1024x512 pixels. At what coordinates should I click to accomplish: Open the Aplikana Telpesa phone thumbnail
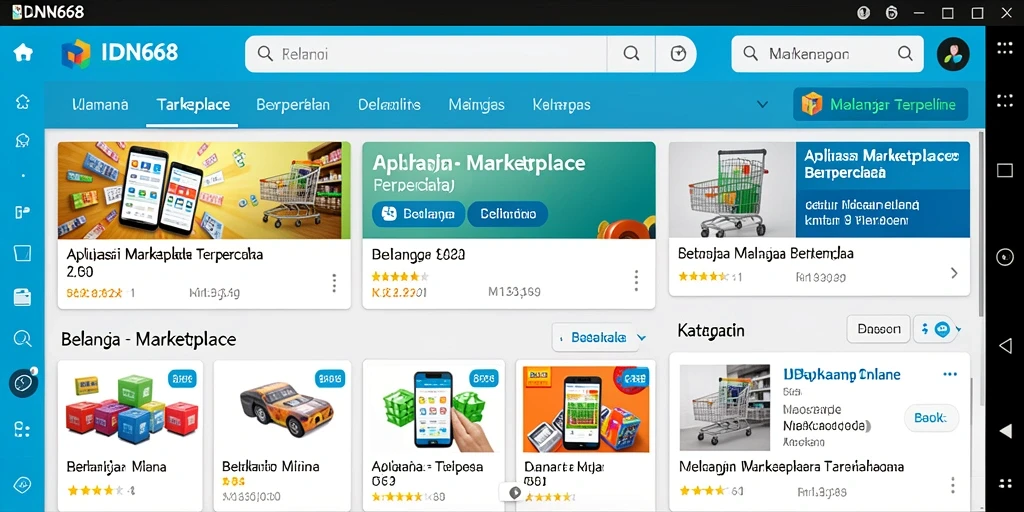pos(434,408)
